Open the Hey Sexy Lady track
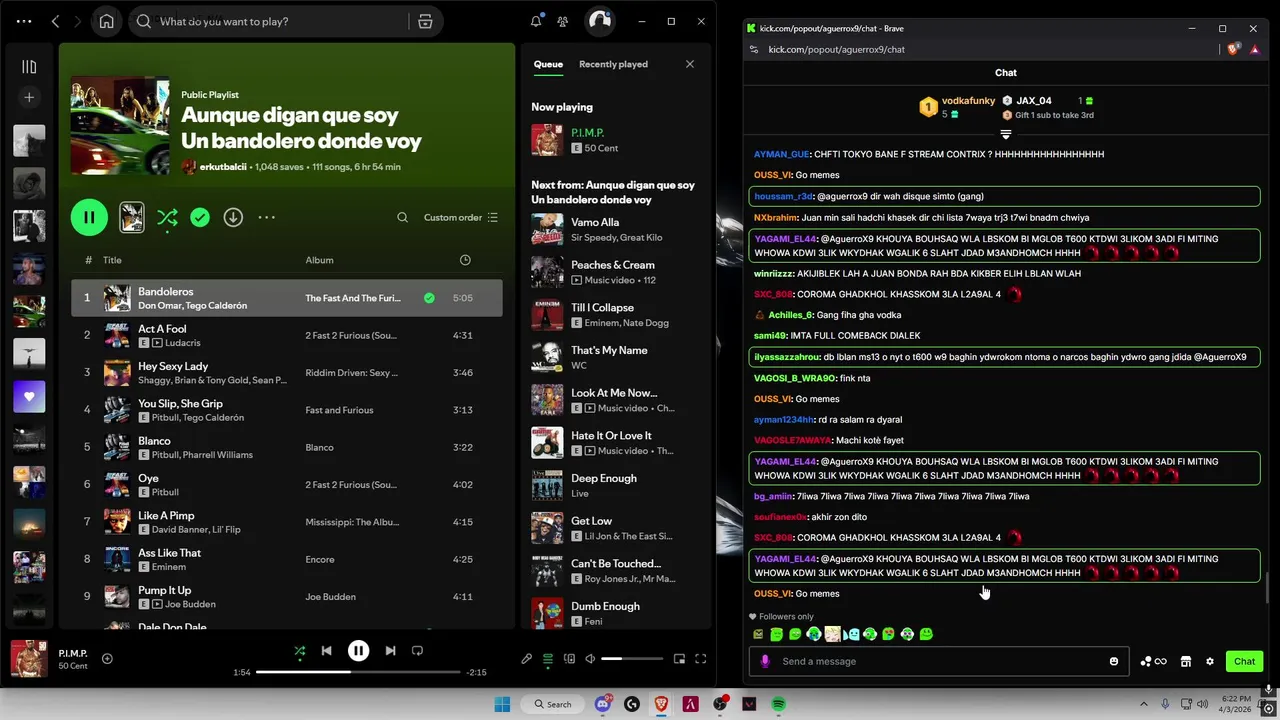Viewport: 1280px width, 720px height. [x=173, y=366]
